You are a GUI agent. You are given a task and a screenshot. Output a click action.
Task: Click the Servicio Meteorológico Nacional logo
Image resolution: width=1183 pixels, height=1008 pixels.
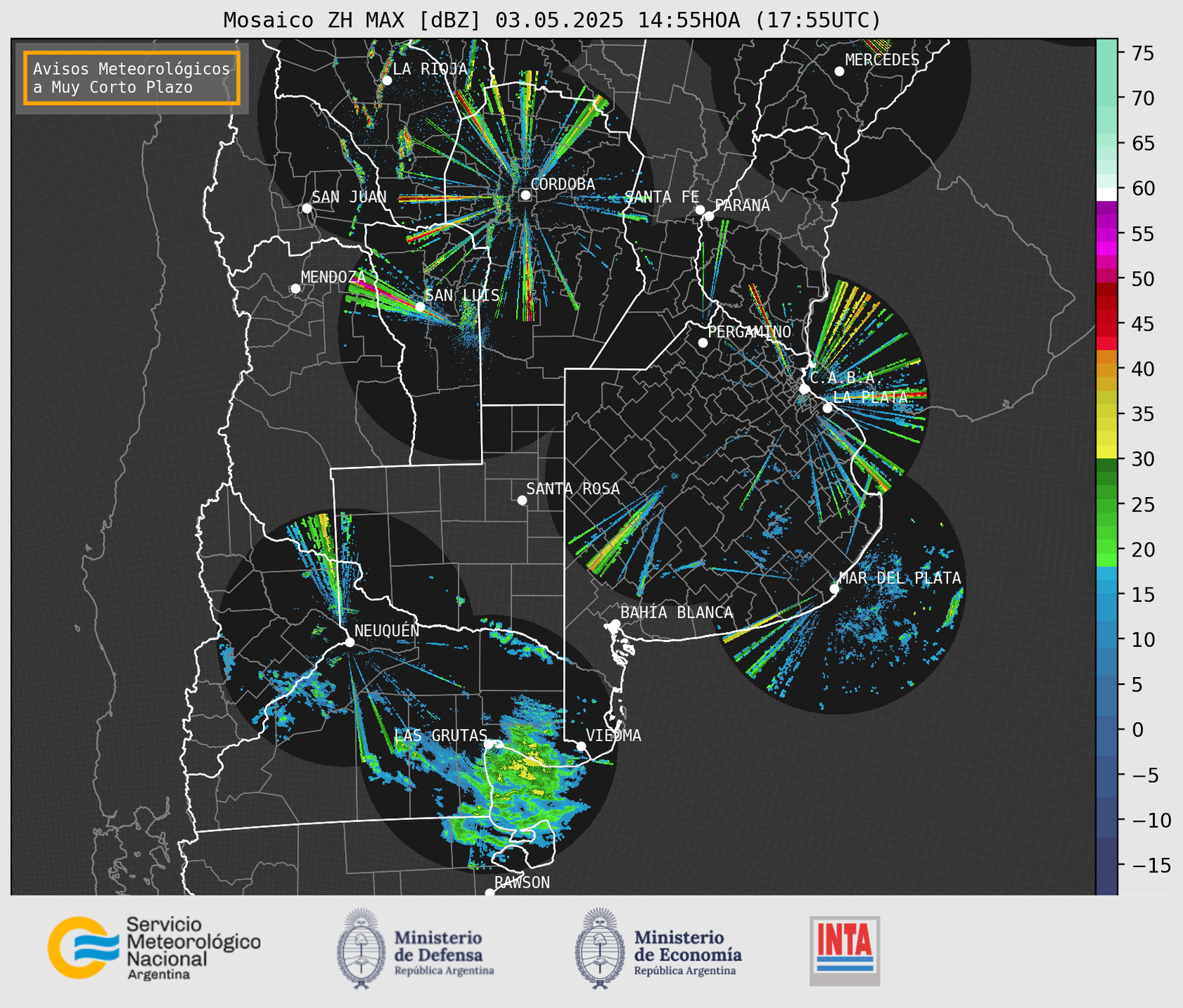point(154,947)
